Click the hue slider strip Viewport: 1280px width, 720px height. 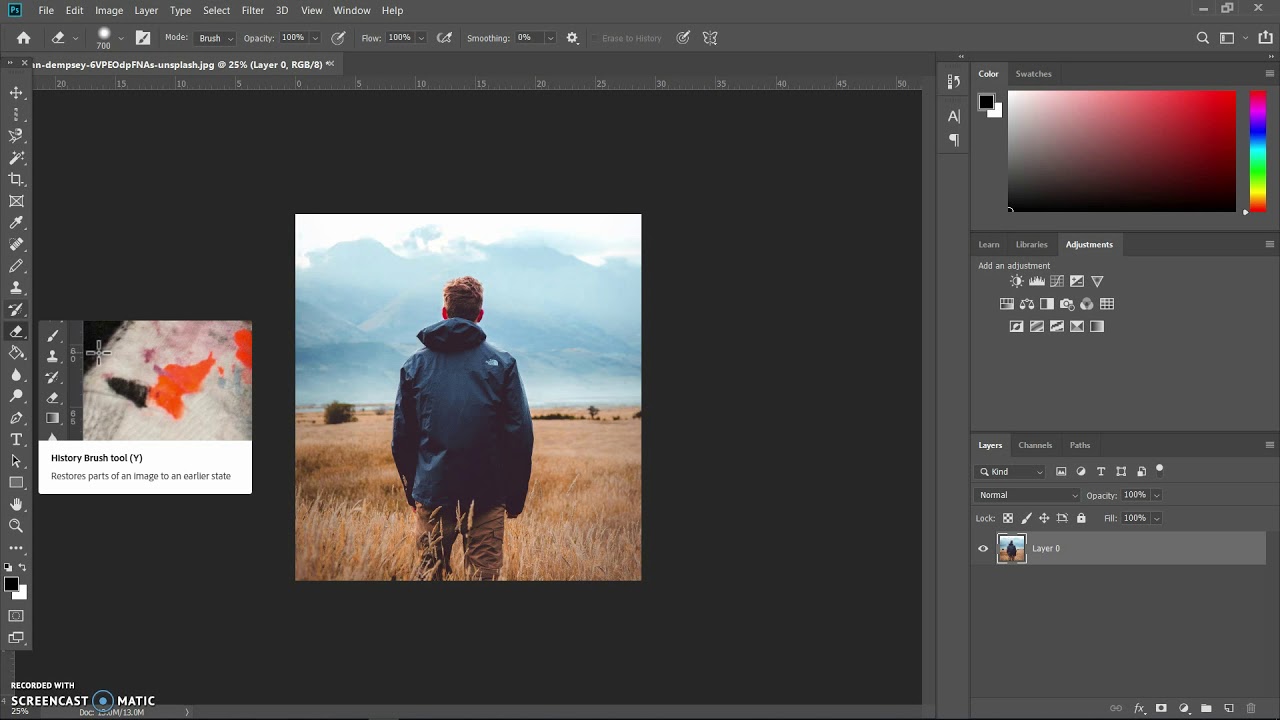click(1258, 151)
